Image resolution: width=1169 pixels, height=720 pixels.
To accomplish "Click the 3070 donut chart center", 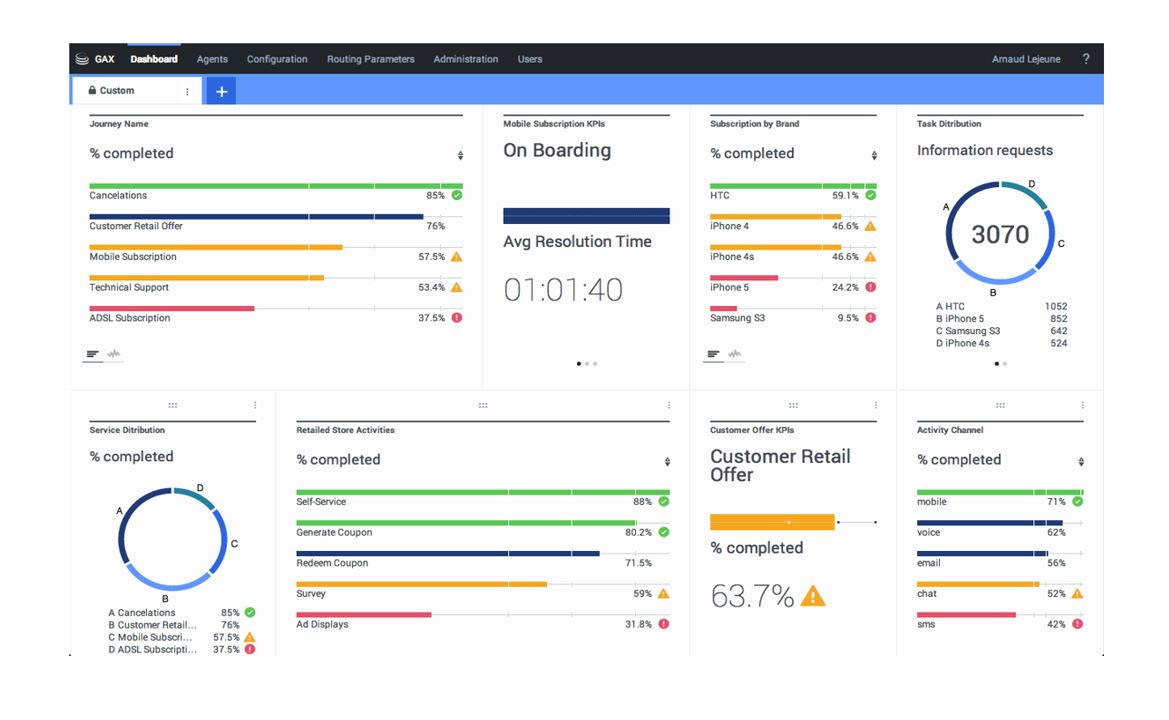I will tap(1000, 234).
